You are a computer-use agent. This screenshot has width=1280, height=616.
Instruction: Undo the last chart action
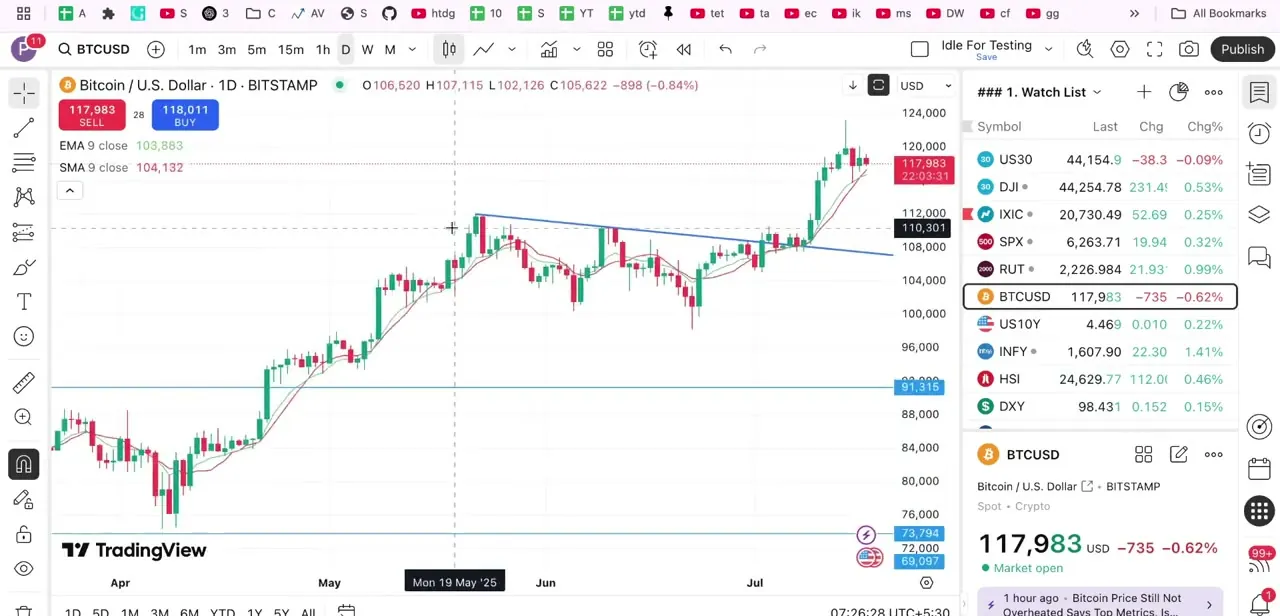726,49
